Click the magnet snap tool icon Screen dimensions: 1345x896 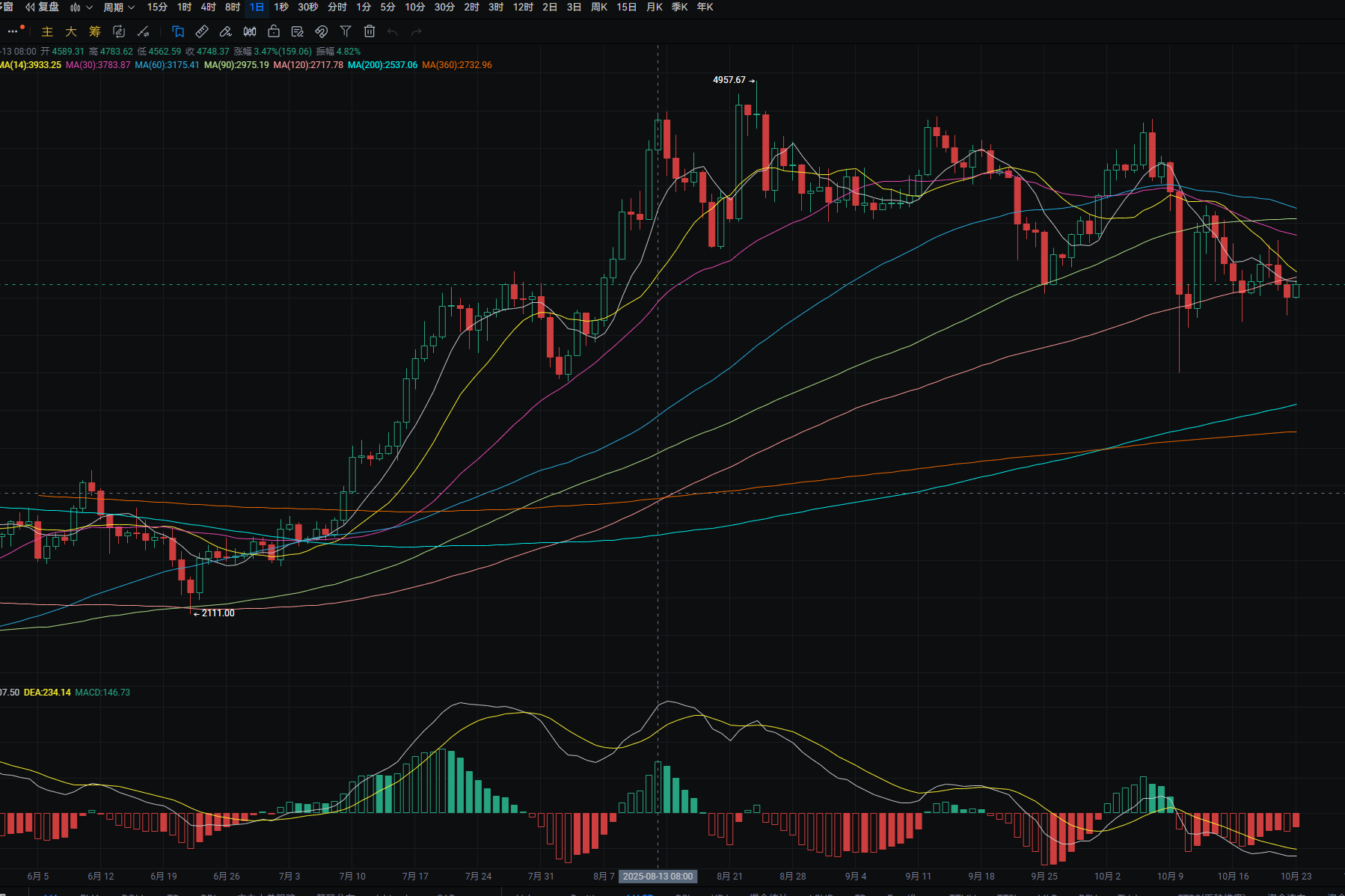point(322,31)
